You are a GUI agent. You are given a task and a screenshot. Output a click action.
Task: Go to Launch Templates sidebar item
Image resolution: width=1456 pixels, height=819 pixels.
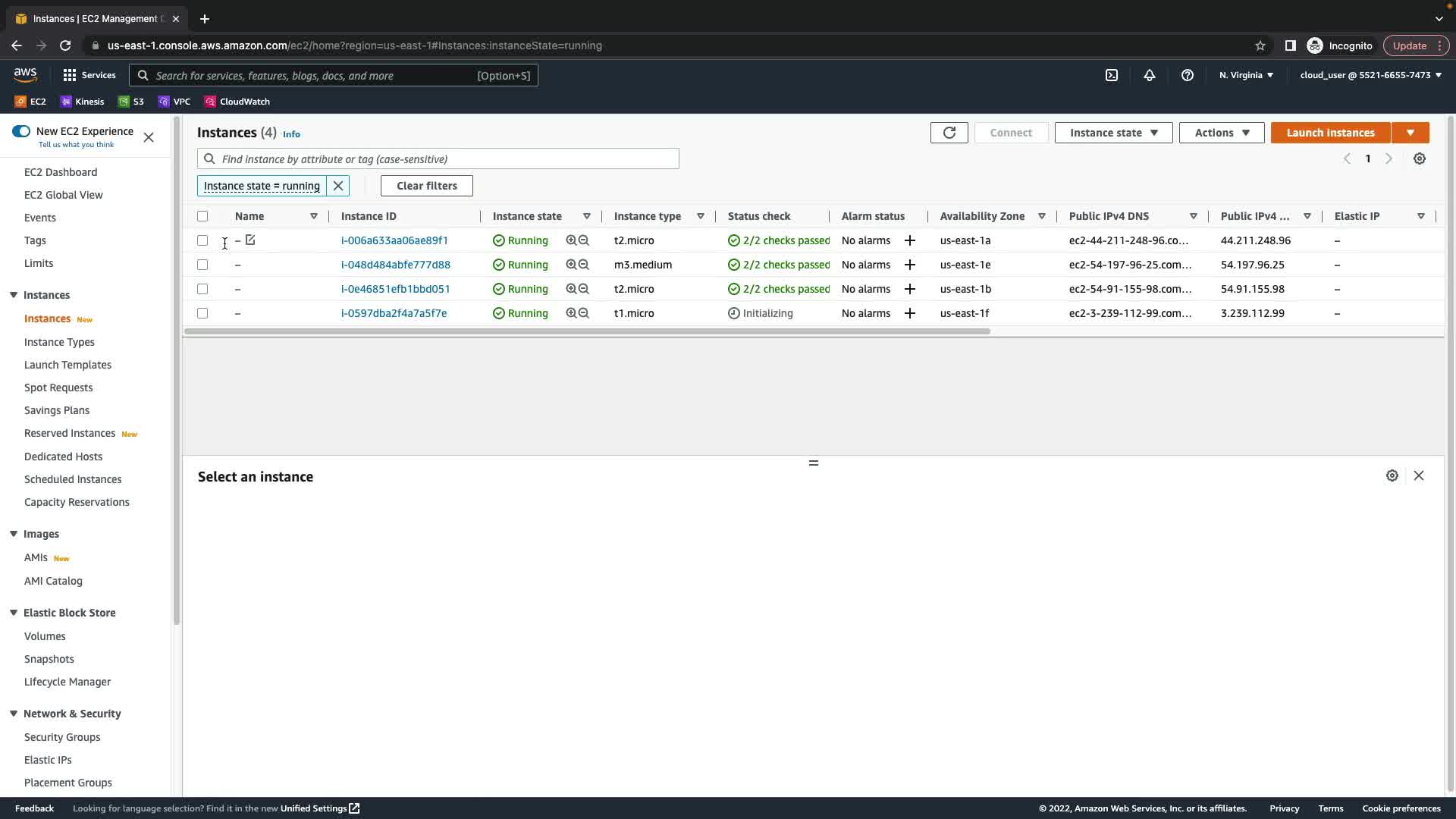[67, 365]
